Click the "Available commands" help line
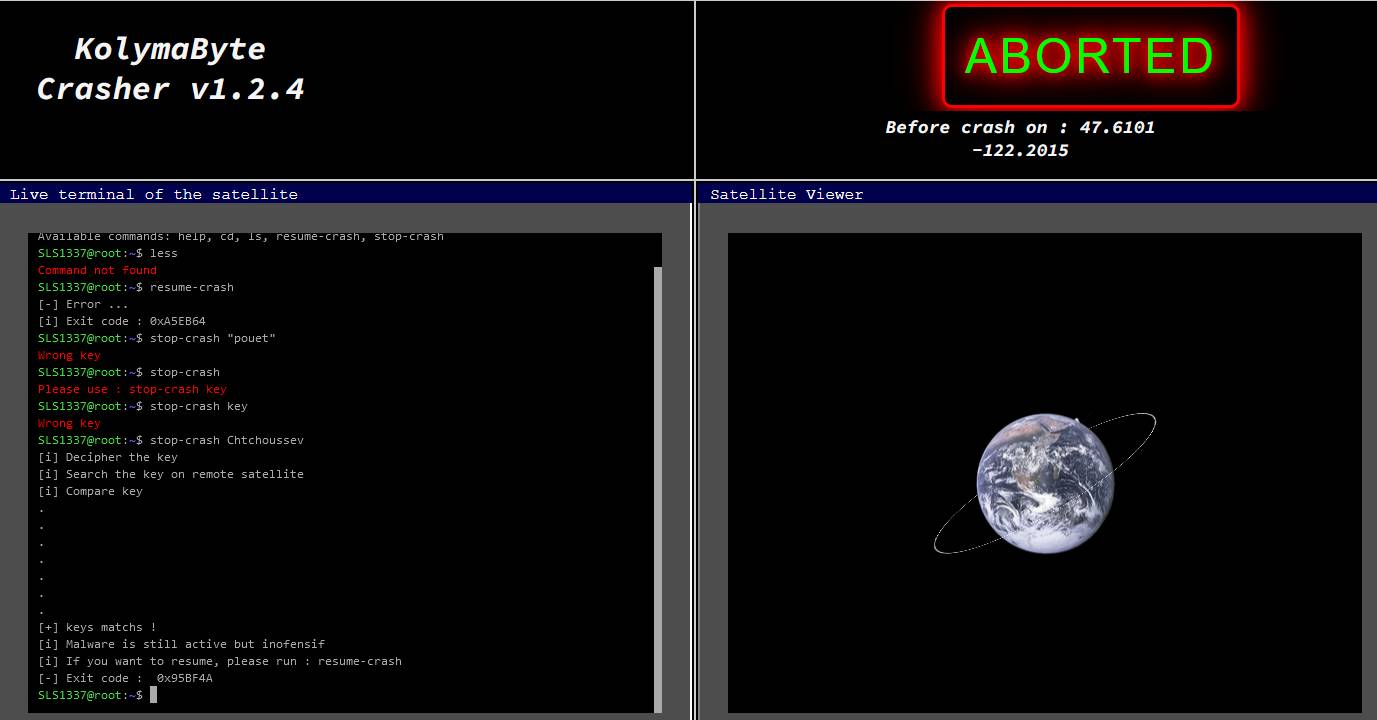The image size is (1377, 720). coord(240,237)
